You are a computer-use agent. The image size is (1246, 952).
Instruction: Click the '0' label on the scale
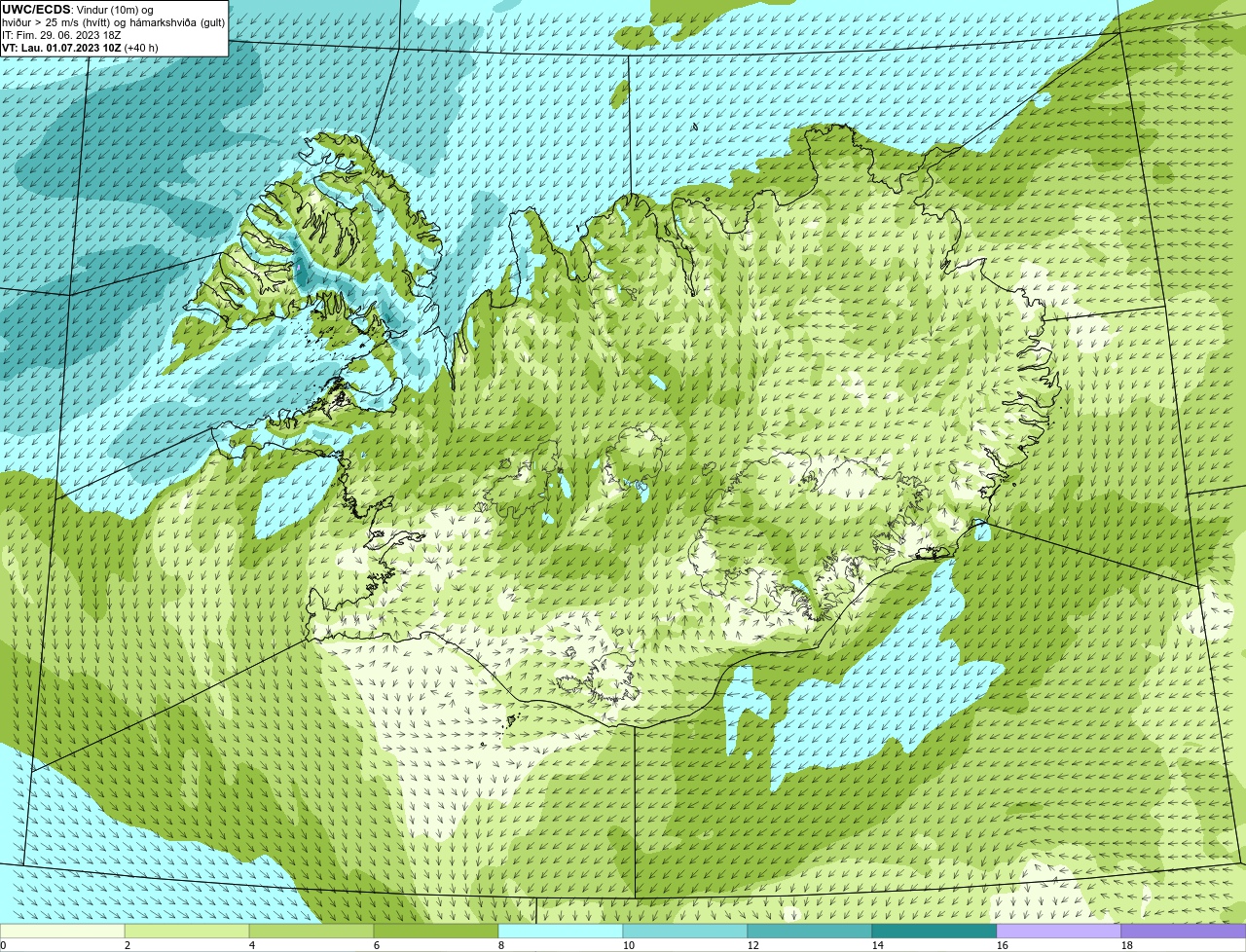click(x=3, y=945)
